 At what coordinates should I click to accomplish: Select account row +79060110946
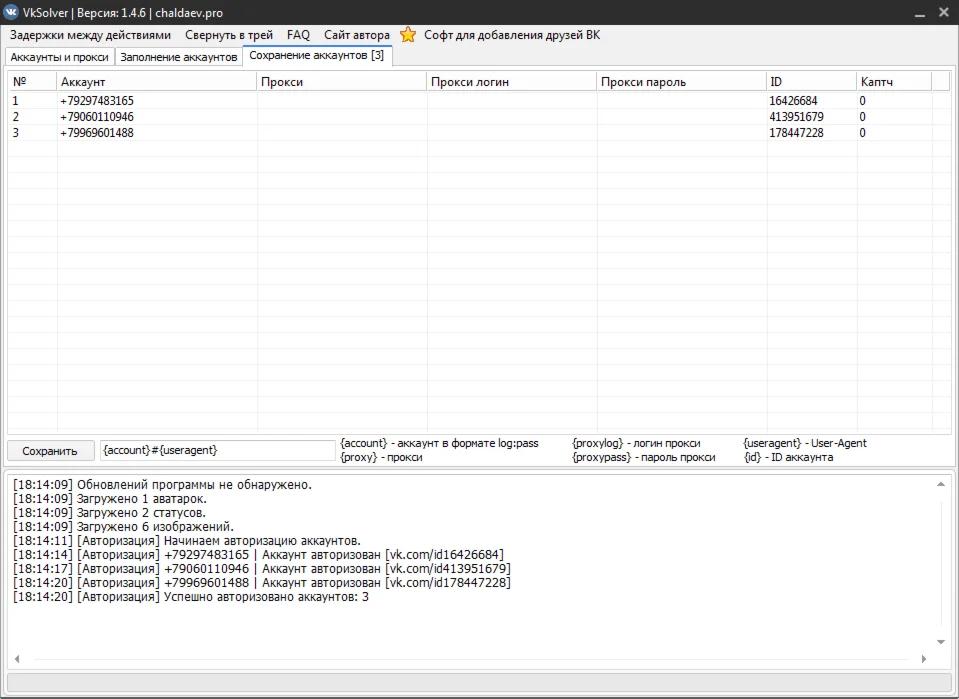point(97,117)
